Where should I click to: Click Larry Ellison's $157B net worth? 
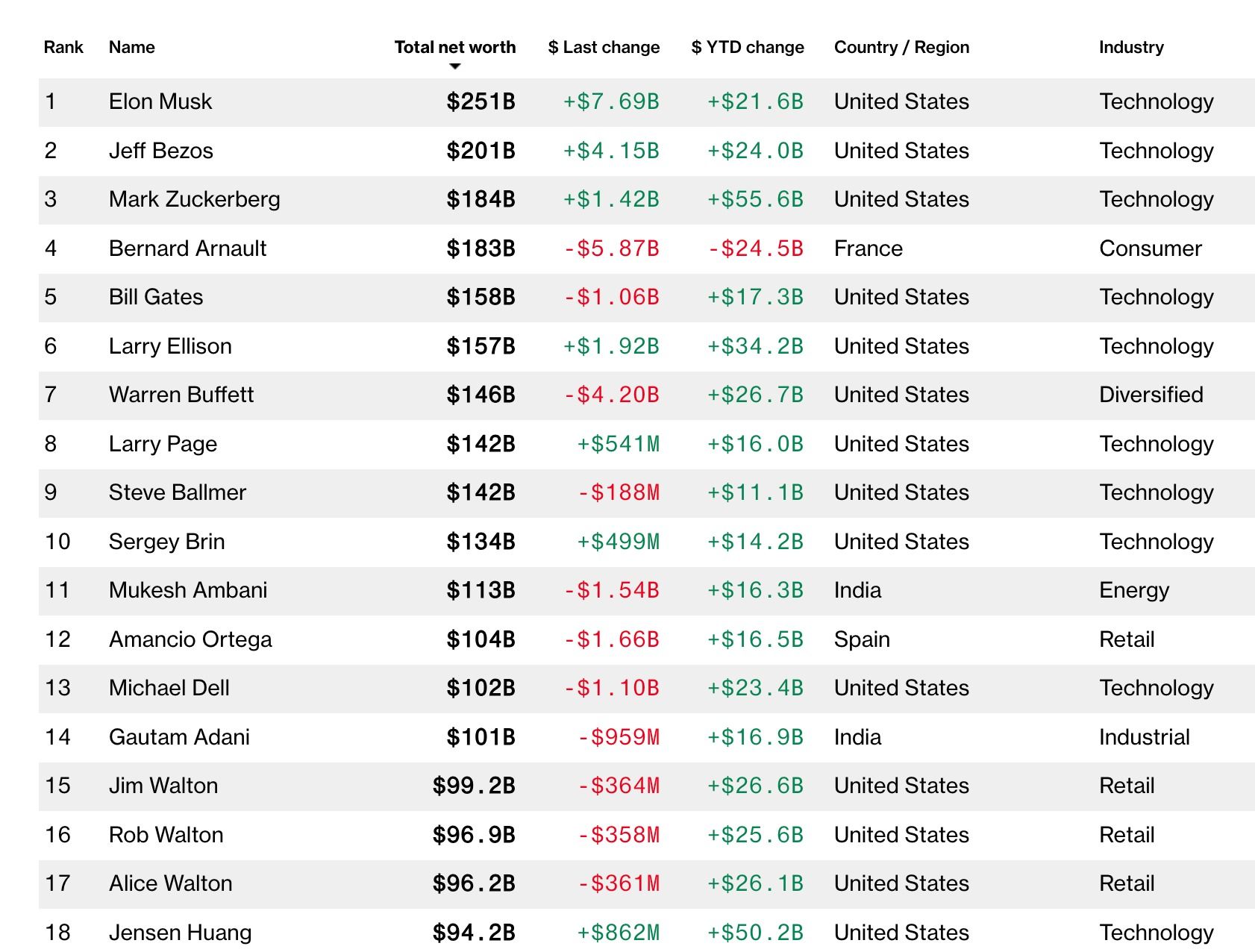tap(481, 346)
